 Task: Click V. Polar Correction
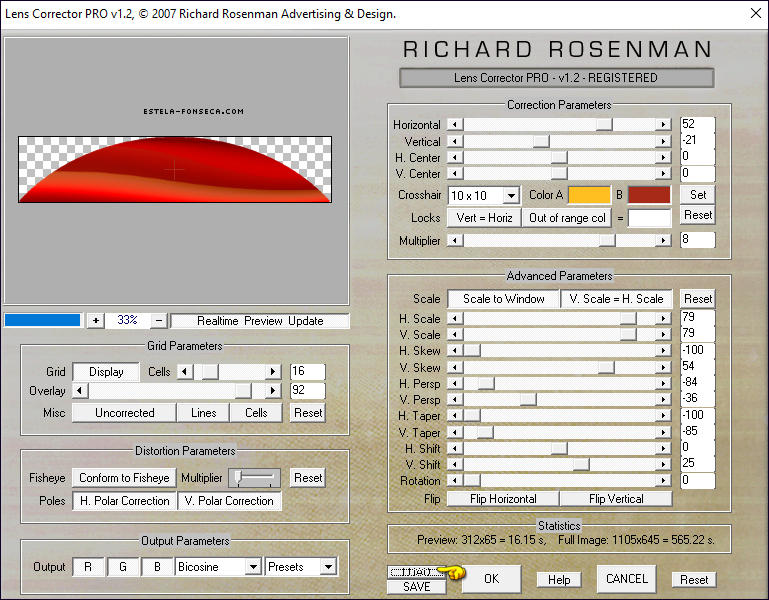coord(229,500)
